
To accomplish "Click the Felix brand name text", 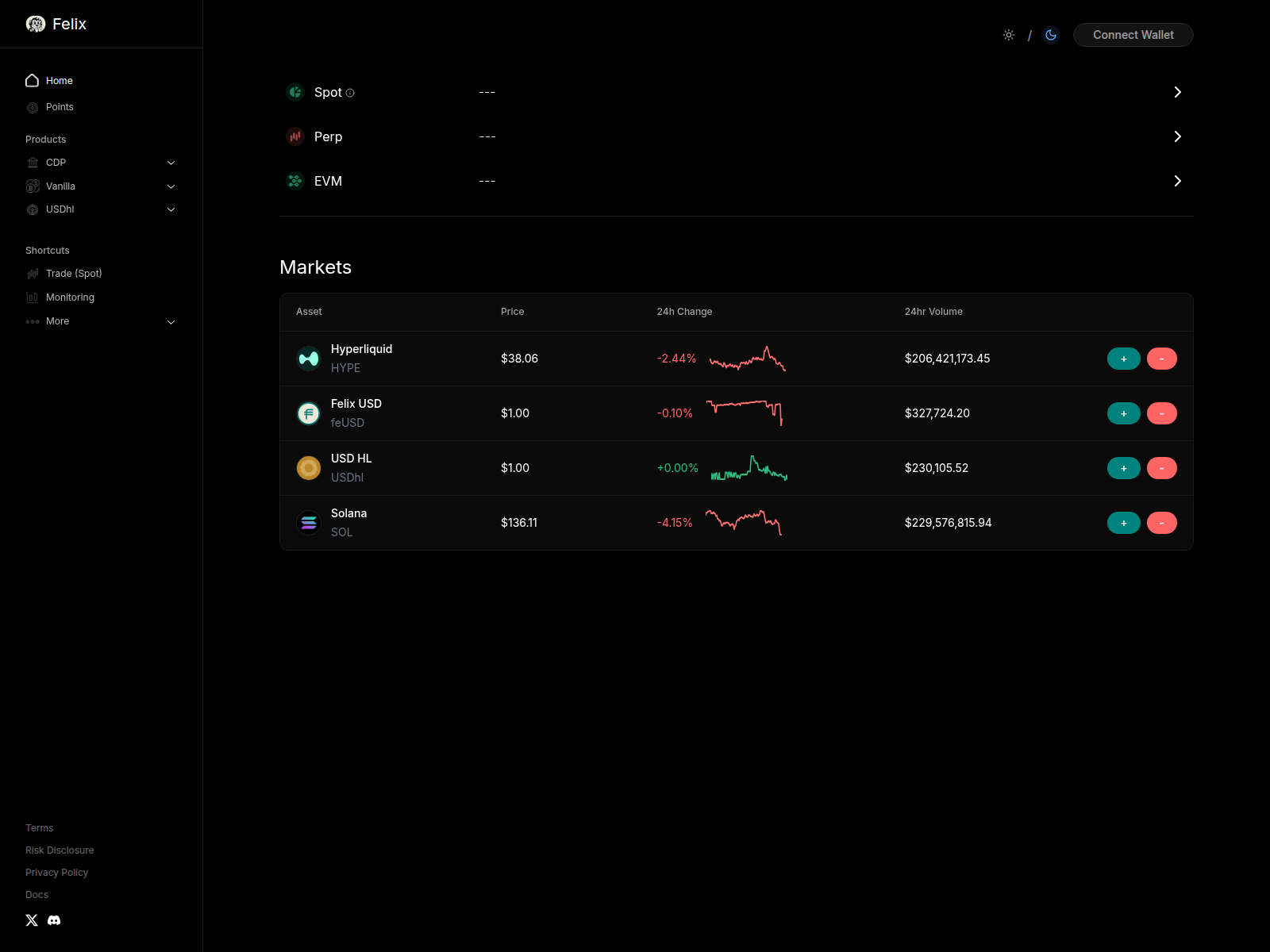I will click(70, 24).
